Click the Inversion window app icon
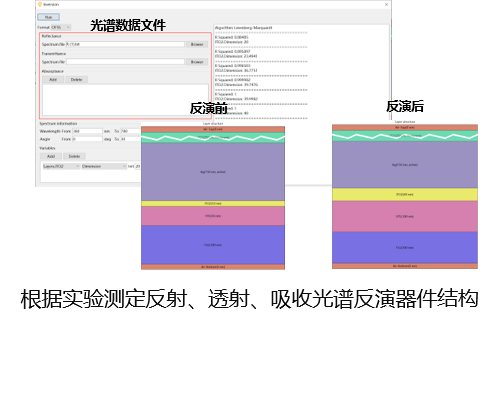Image resolution: width=499 pixels, height=394 pixels. (40, 4)
